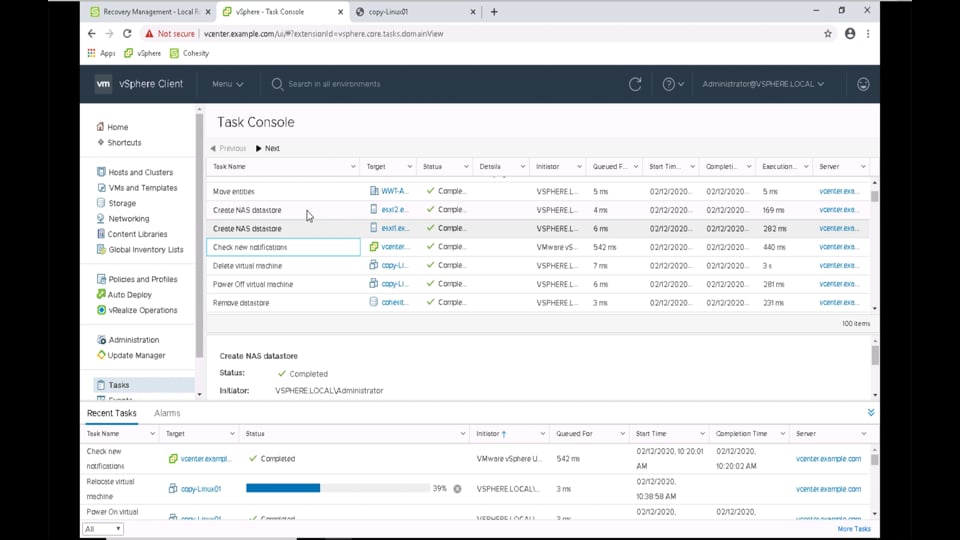The width and height of the screenshot is (960, 540).
Task: Open vRealize Operations
Action: pyautogui.click(x=137, y=310)
